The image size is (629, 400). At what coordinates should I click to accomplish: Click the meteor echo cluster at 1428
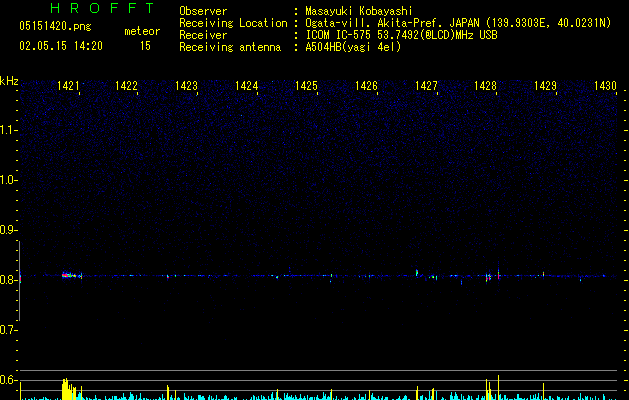pyautogui.click(x=488, y=277)
